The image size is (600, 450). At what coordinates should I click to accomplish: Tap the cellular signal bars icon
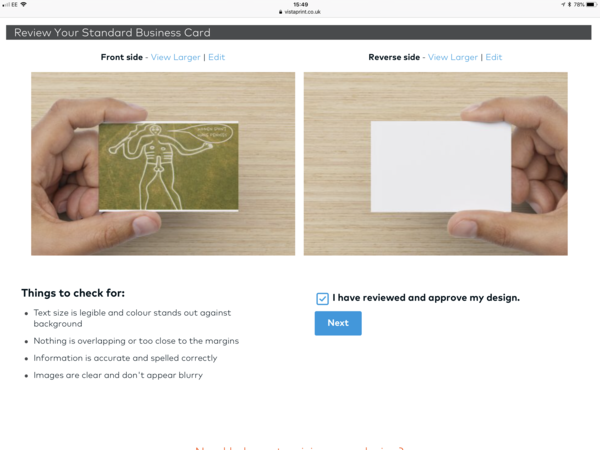tap(6, 5)
